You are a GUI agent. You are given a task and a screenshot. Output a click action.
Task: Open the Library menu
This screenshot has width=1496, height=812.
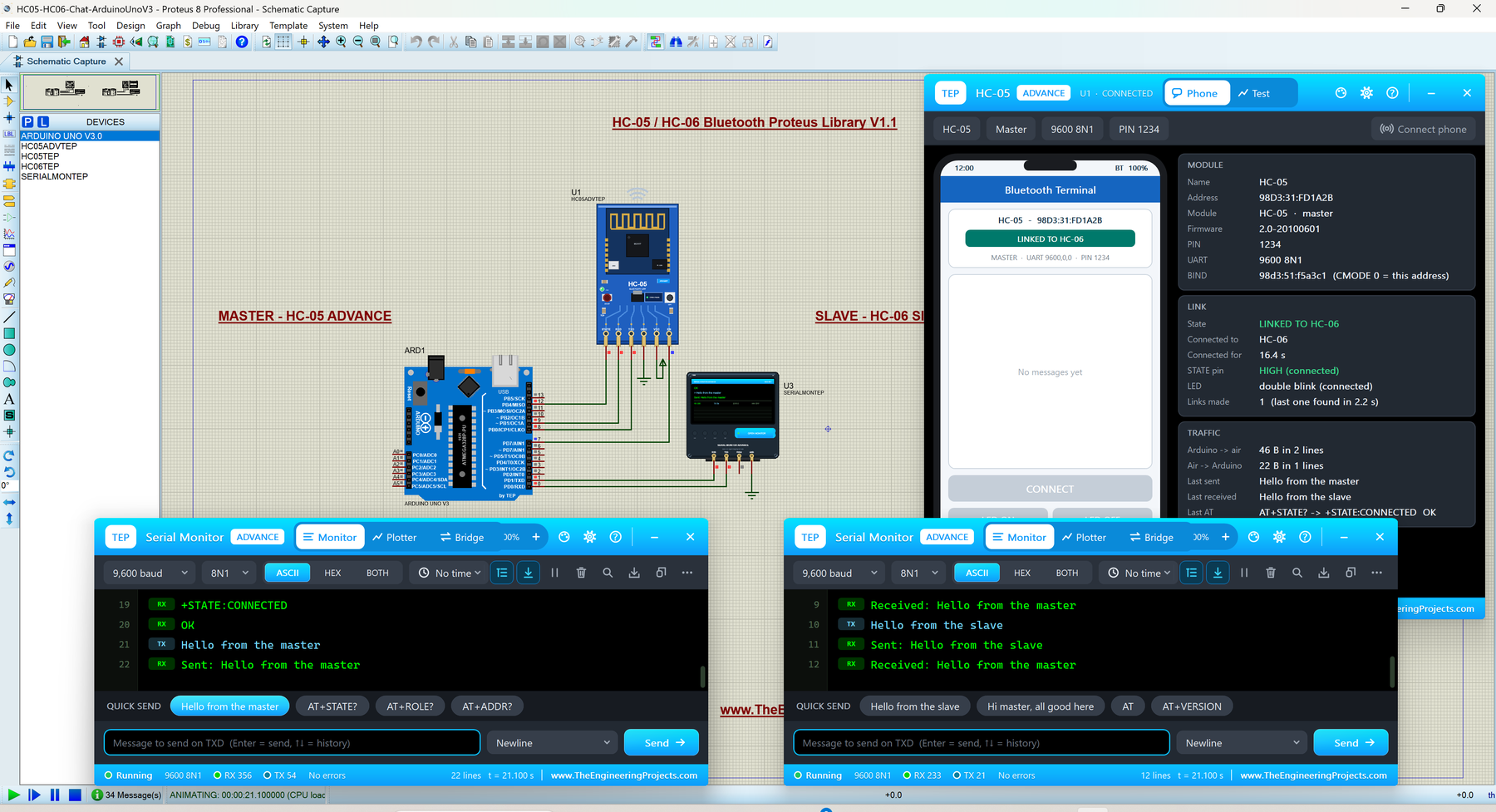tap(244, 26)
